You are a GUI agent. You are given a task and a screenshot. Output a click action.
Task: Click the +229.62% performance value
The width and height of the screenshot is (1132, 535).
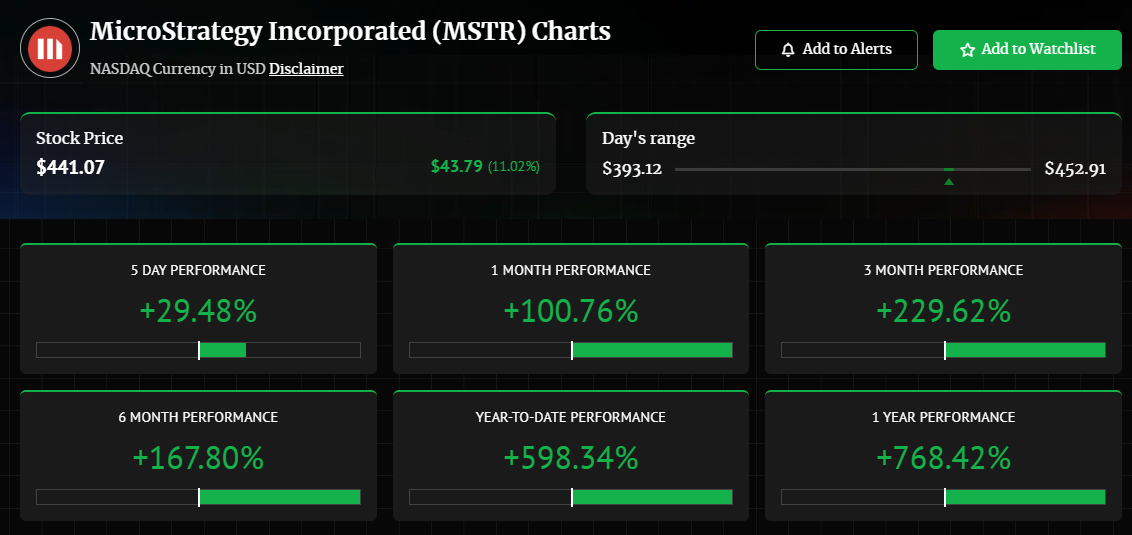point(944,311)
